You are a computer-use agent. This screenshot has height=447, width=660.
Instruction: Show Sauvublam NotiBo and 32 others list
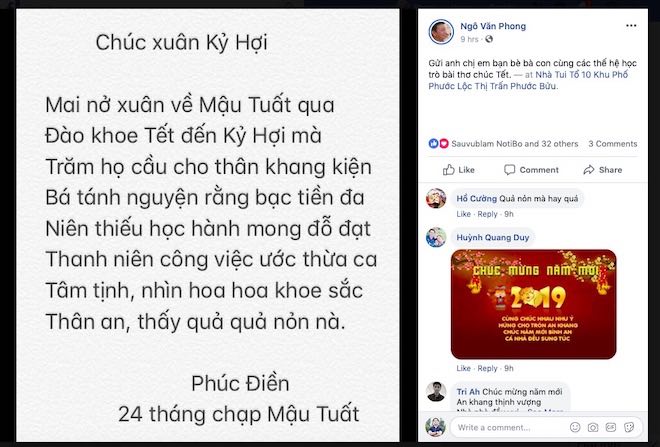tap(514, 144)
